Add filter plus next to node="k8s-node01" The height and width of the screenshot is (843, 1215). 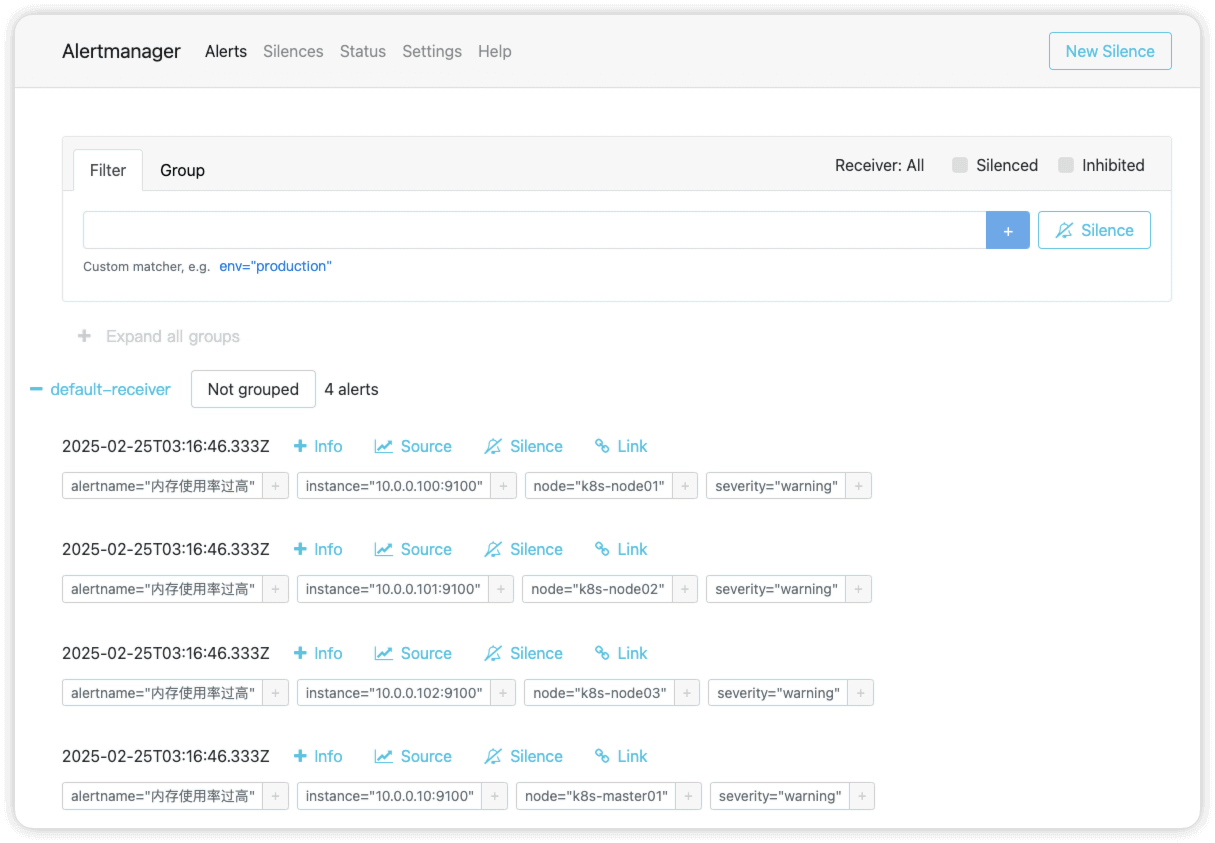[x=685, y=486]
